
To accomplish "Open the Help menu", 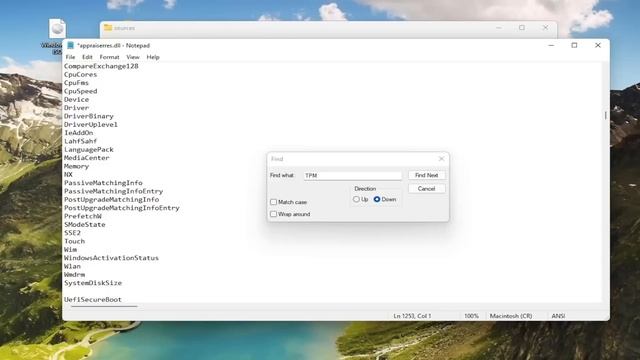I will tap(153, 57).
